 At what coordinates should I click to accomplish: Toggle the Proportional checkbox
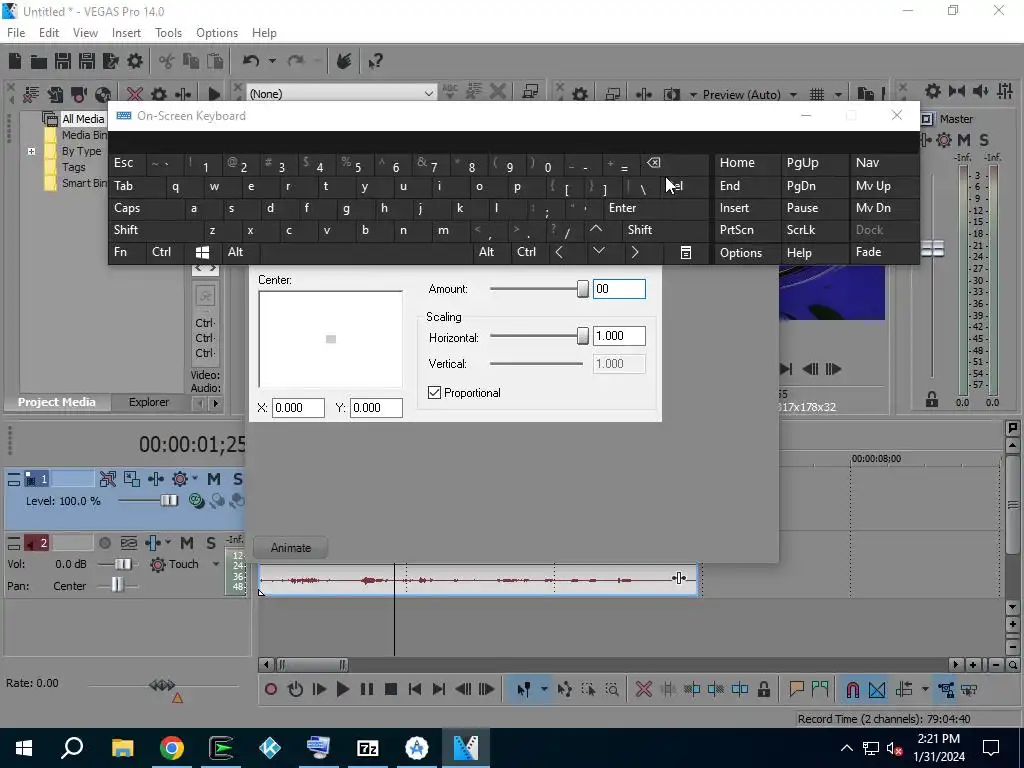(x=434, y=392)
